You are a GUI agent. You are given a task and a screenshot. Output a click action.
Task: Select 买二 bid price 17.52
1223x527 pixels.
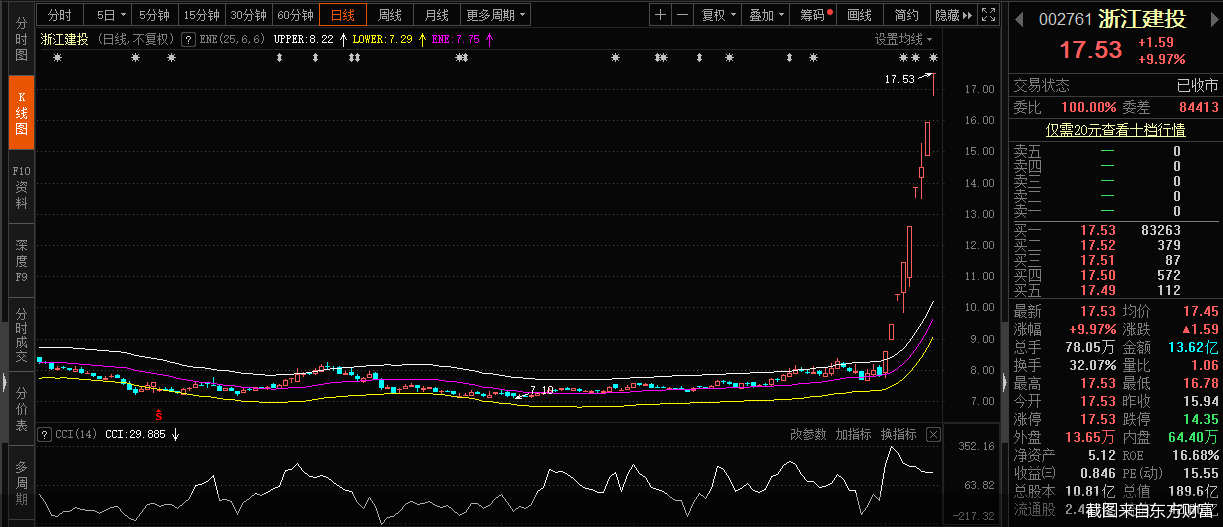tap(1098, 246)
